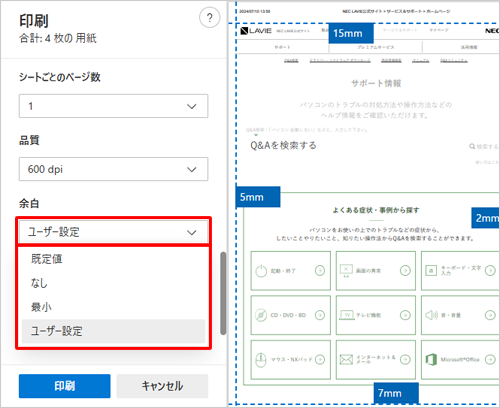Image resolution: width=500 pixels, height=408 pixels.
Task: Click the サポート tab in preview
Action: (282, 47)
